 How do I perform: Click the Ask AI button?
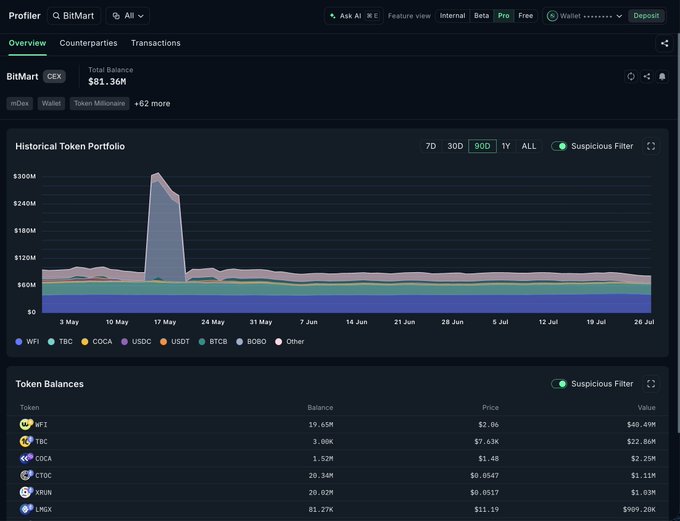(x=354, y=16)
